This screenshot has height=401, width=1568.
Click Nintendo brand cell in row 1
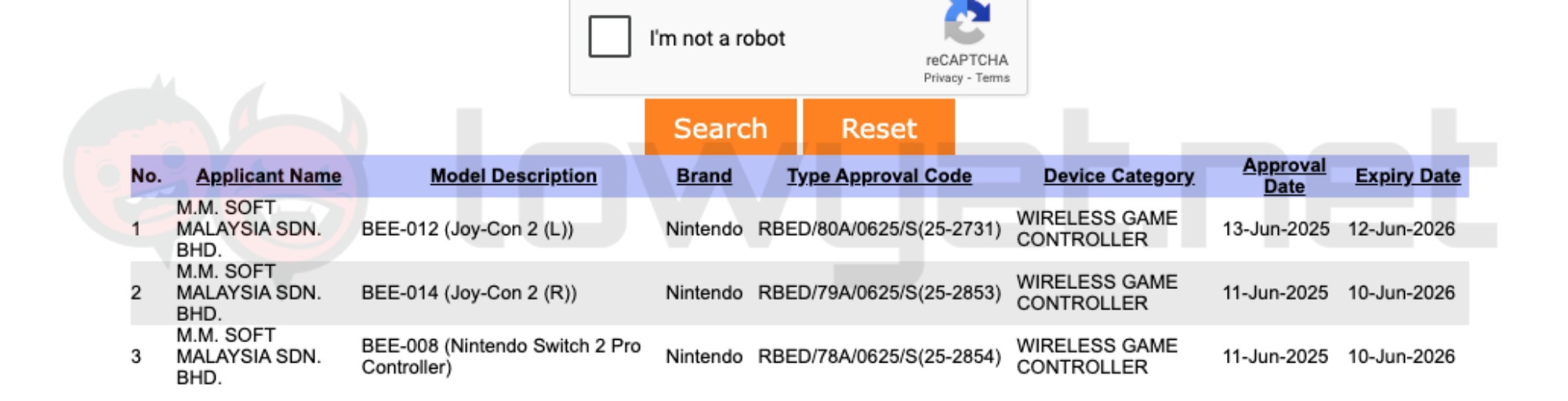[x=704, y=229]
